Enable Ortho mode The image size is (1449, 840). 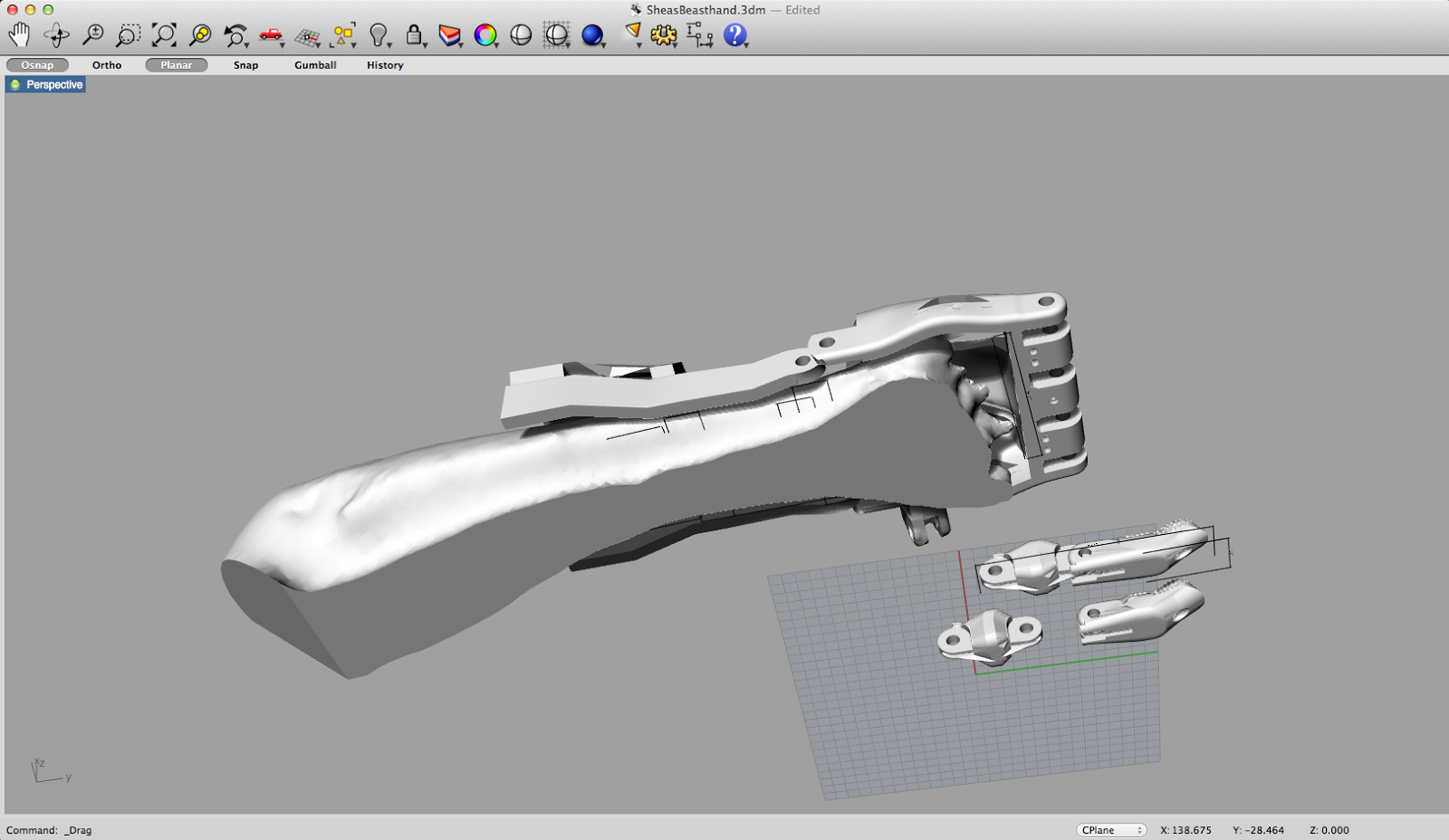(x=106, y=64)
